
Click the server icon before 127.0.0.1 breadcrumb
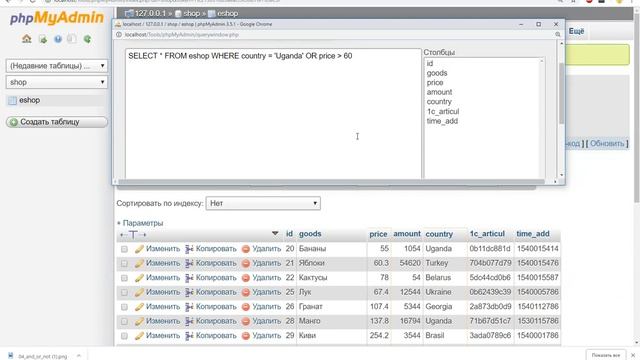[129, 13]
